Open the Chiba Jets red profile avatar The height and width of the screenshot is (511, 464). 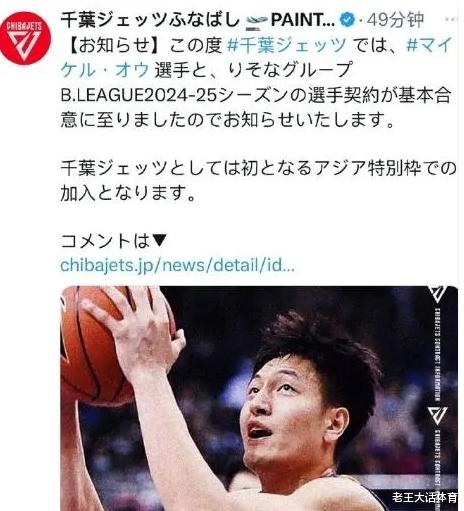click(25, 38)
